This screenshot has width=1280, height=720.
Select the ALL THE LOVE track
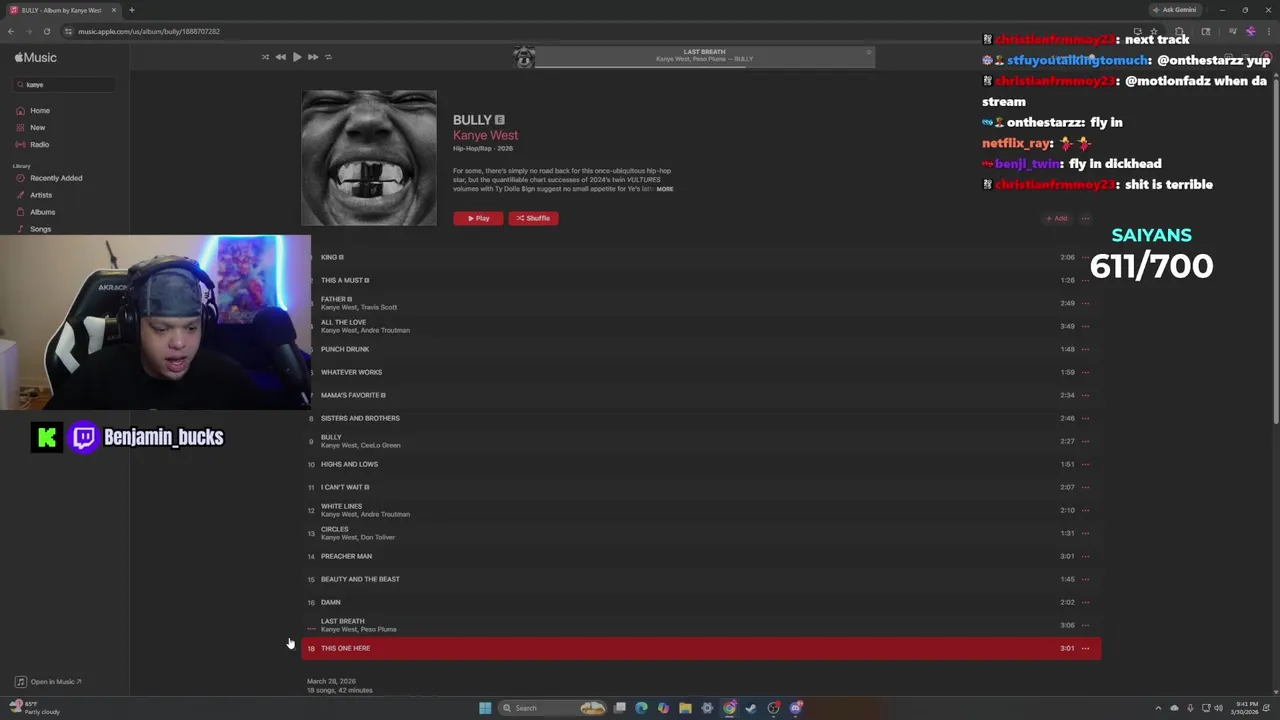pyautogui.click(x=701, y=326)
